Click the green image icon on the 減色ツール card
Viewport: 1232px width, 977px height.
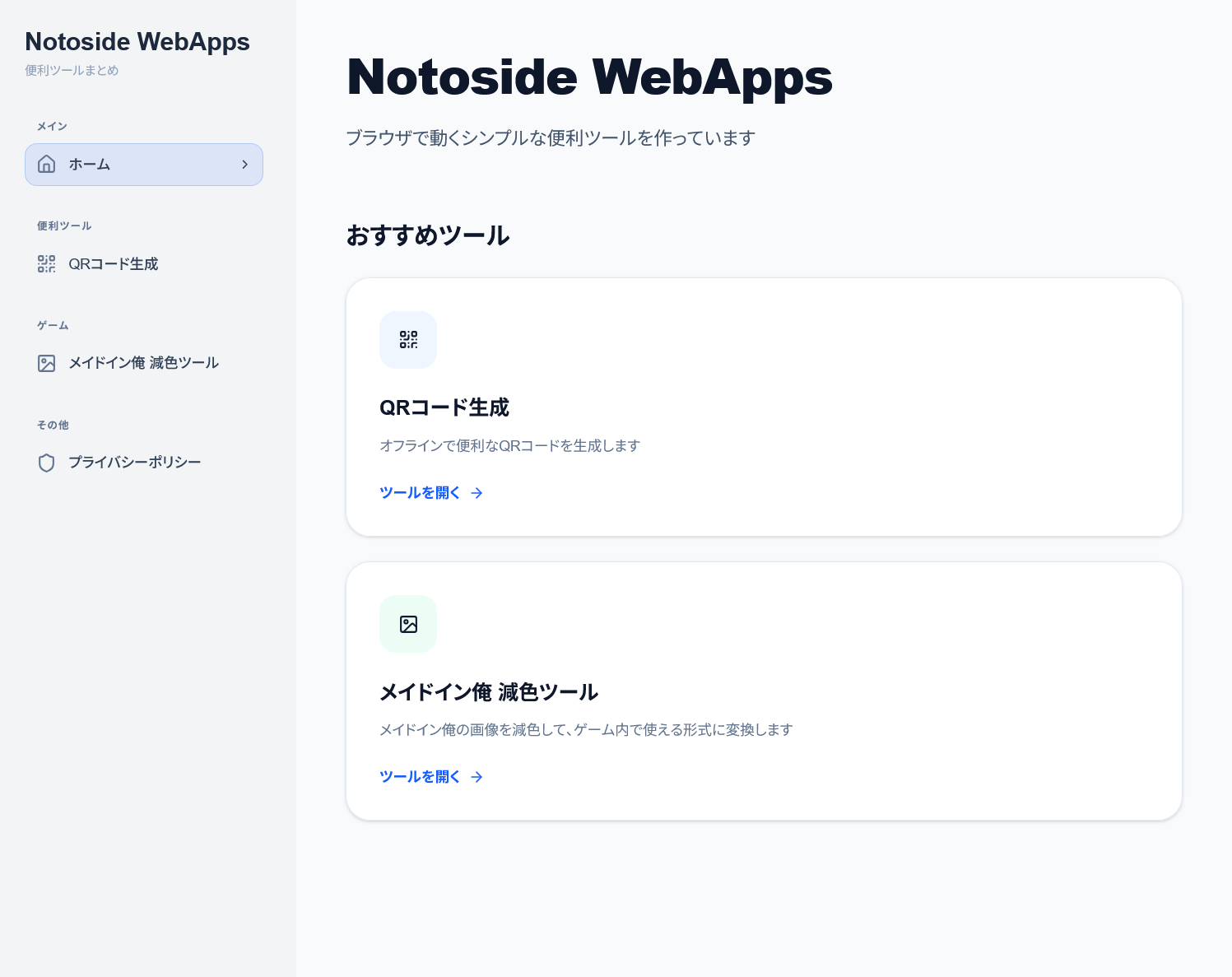pos(408,624)
